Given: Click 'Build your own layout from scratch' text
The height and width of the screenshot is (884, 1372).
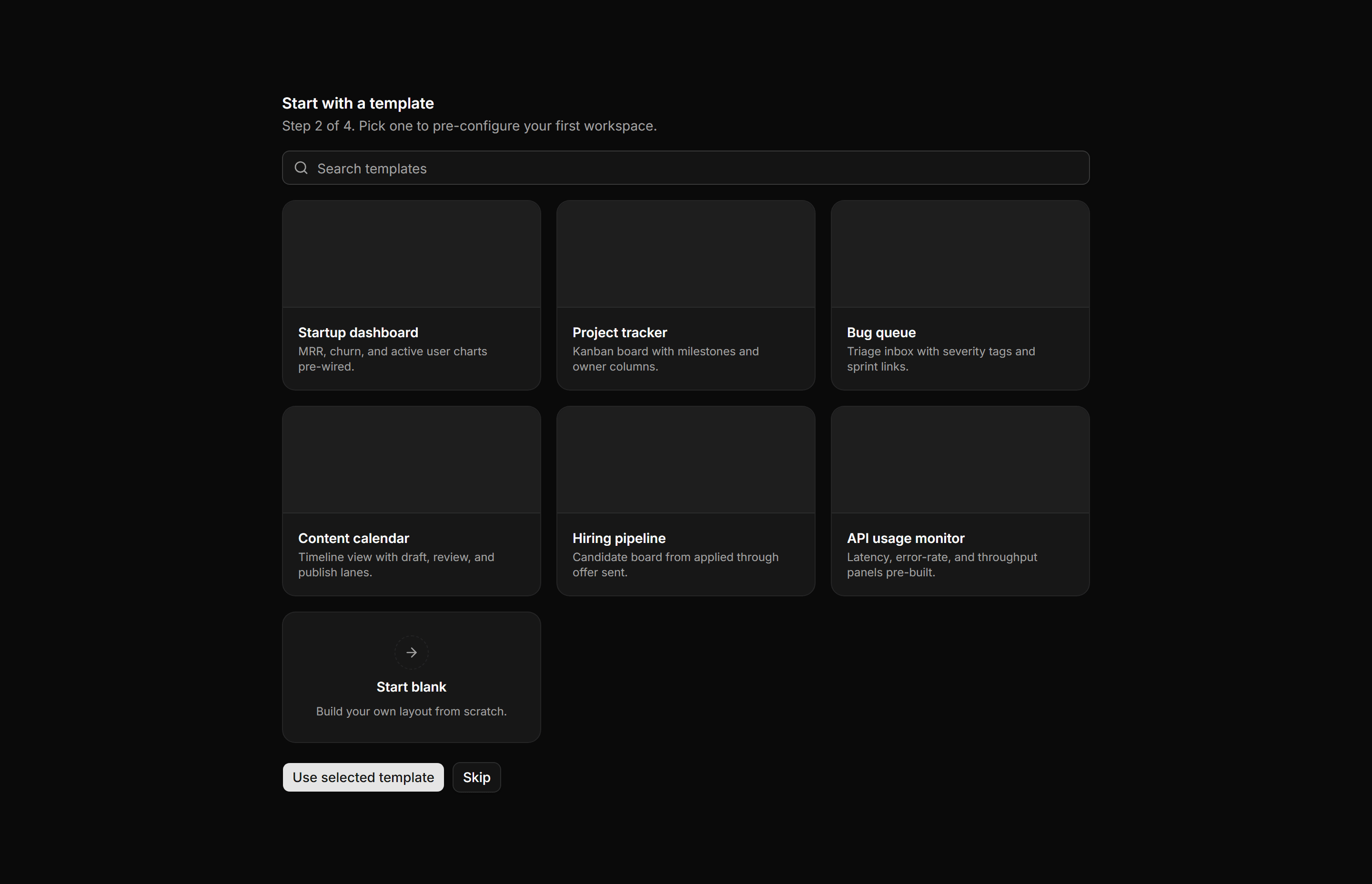Looking at the screenshot, I should click(411, 711).
